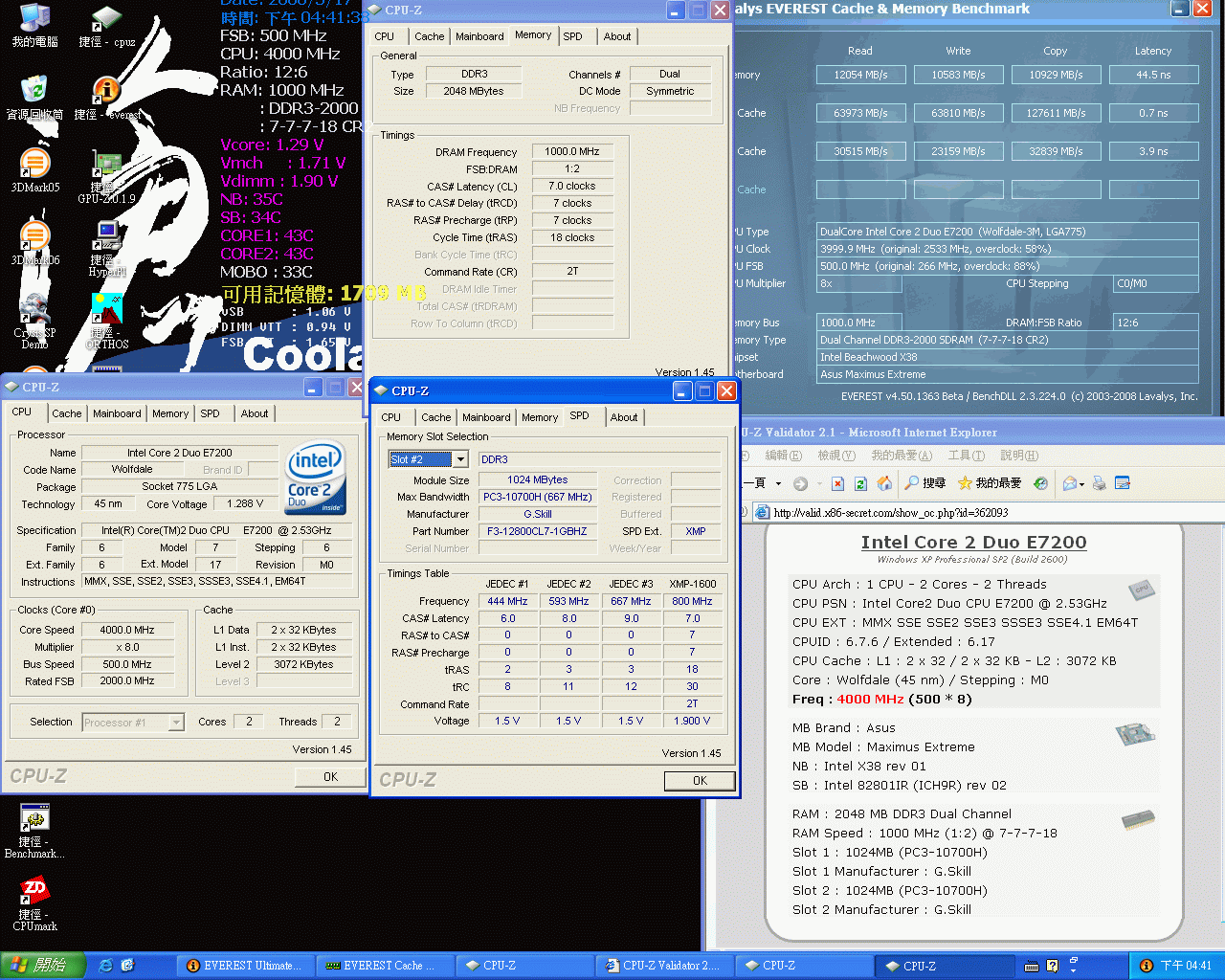Open the 工具(T) Tools menu in Internet Explorer
The width and height of the screenshot is (1225, 980).
click(966, 456)
